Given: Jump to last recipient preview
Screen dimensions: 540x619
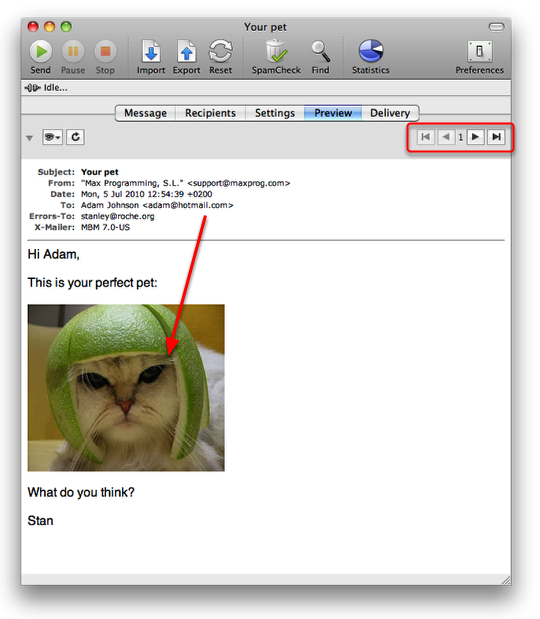Looking at the screenshot, I should [x=496, y=137].
